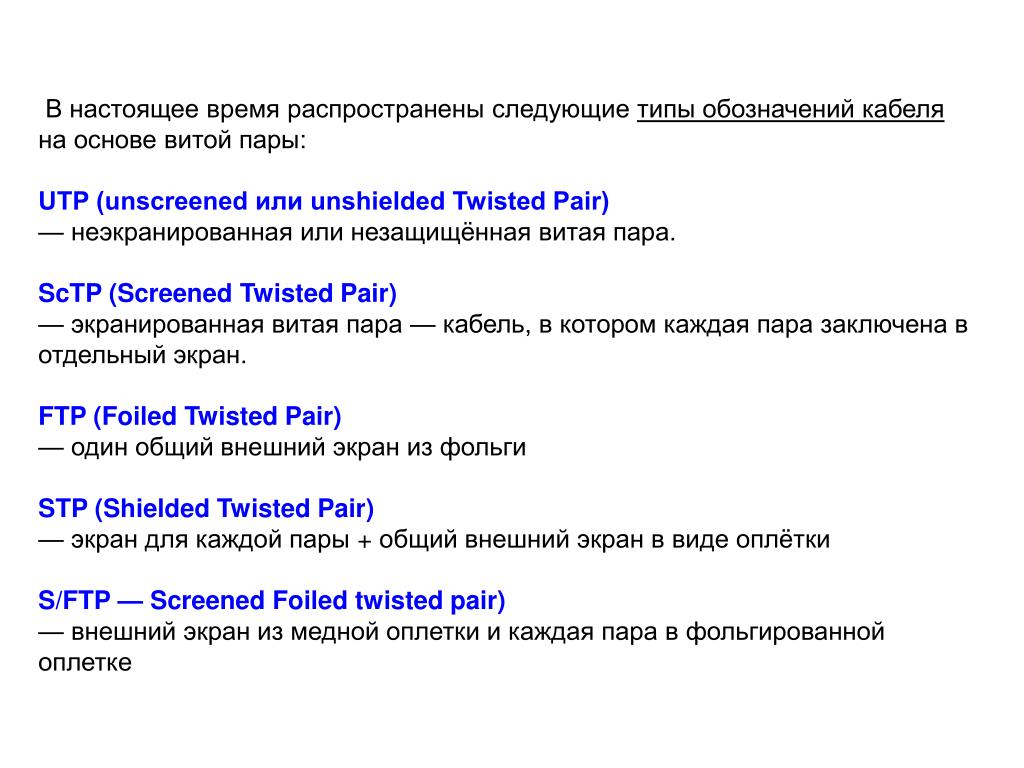Viewport: 1024px width, 768px height.
Task: Click the underlined "типы обозначений кабеля" link
Action: coord(790,110)
